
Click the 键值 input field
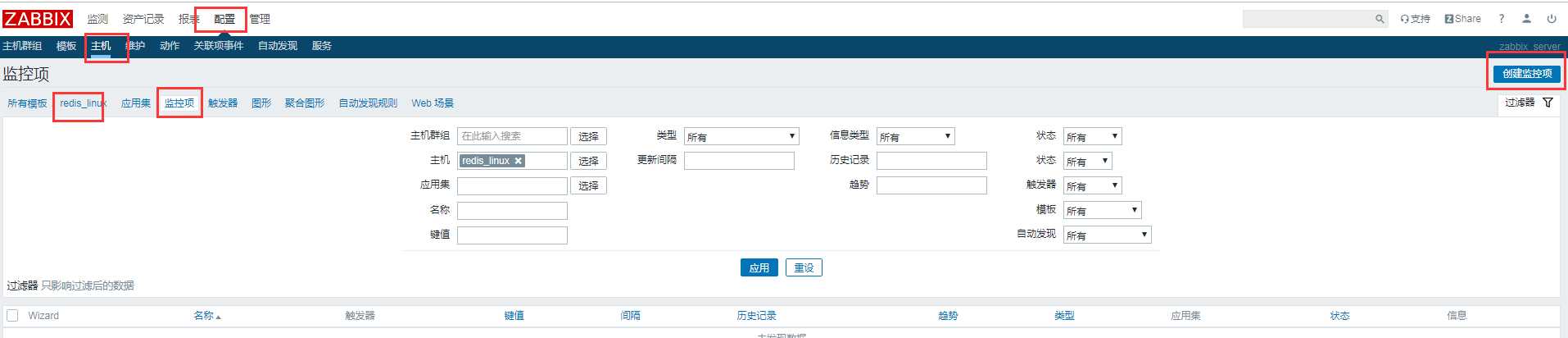512,235
